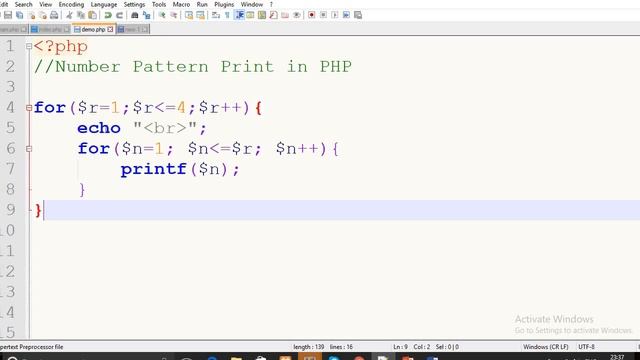Open the Folder as Workspace icon

[x=285, y=15]
